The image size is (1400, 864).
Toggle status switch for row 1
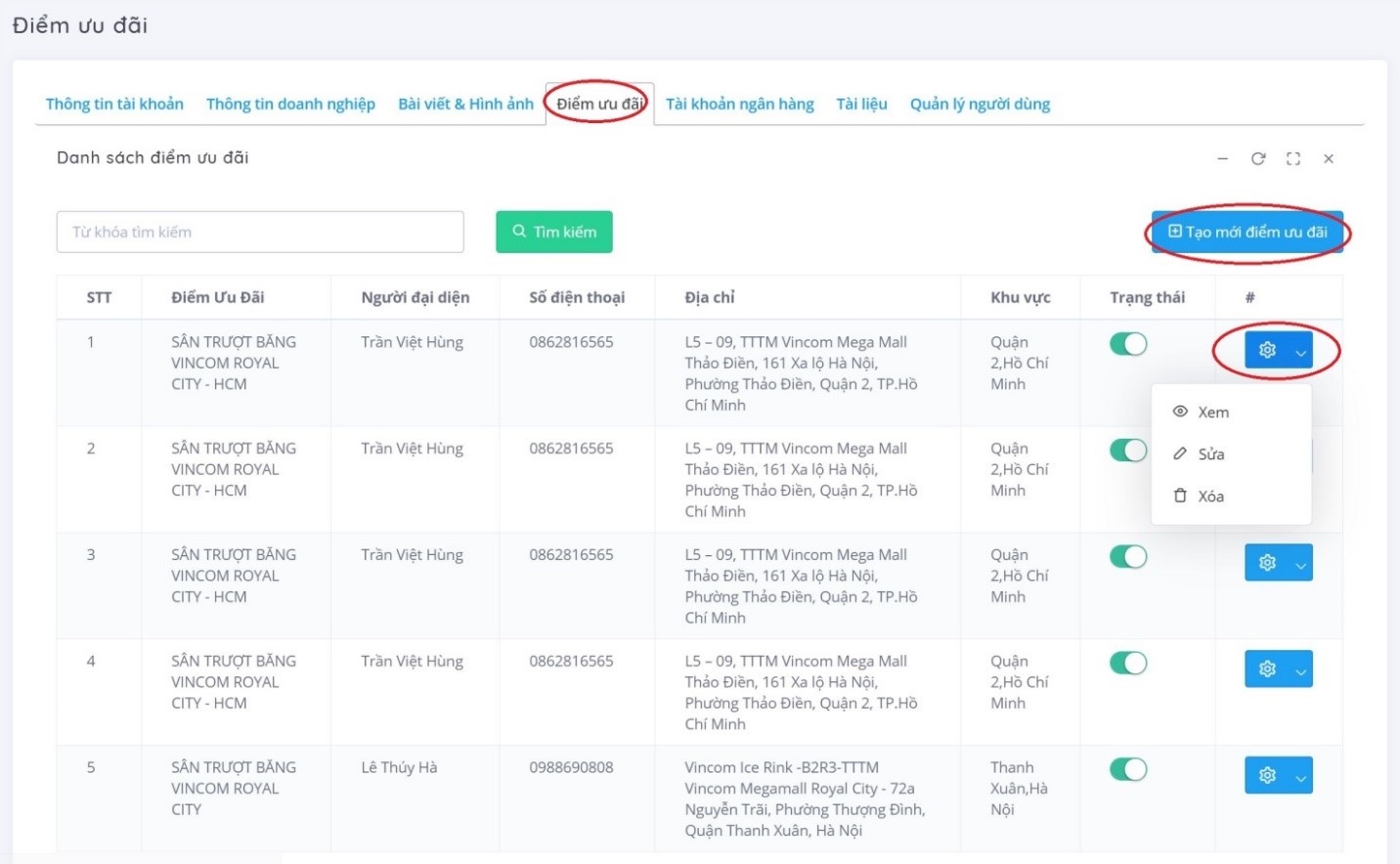coord(1128,344)
